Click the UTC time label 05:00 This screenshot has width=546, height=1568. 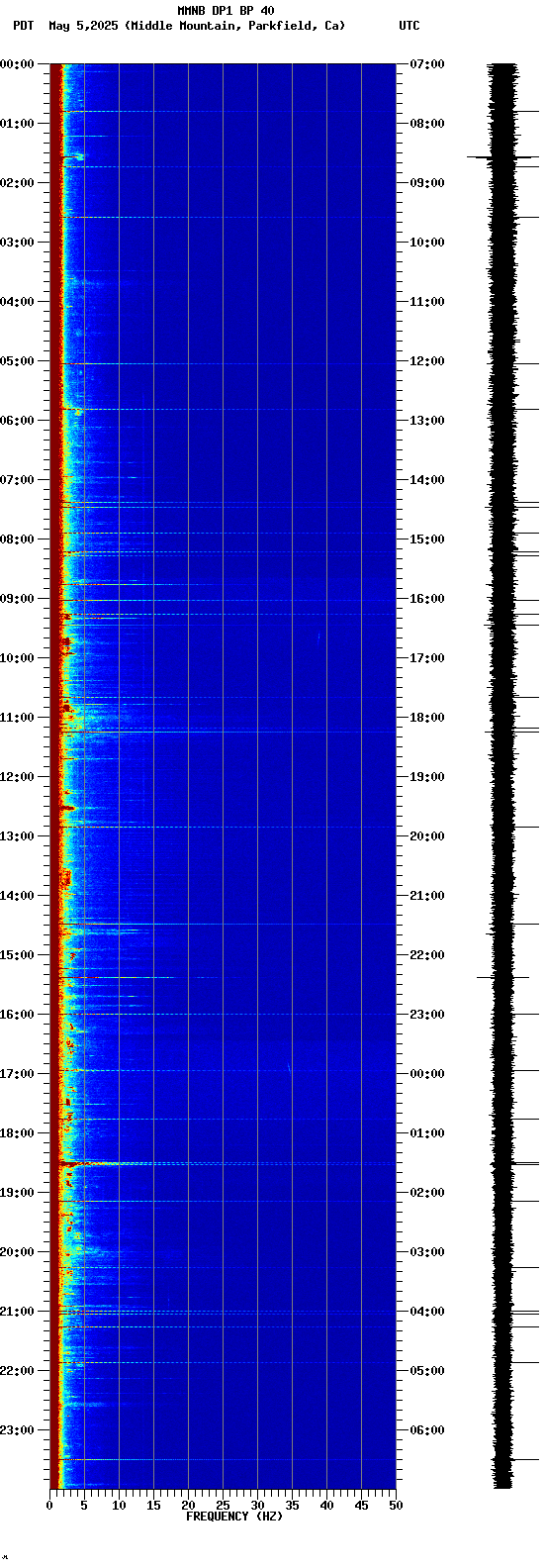[x=427, y=1371]
